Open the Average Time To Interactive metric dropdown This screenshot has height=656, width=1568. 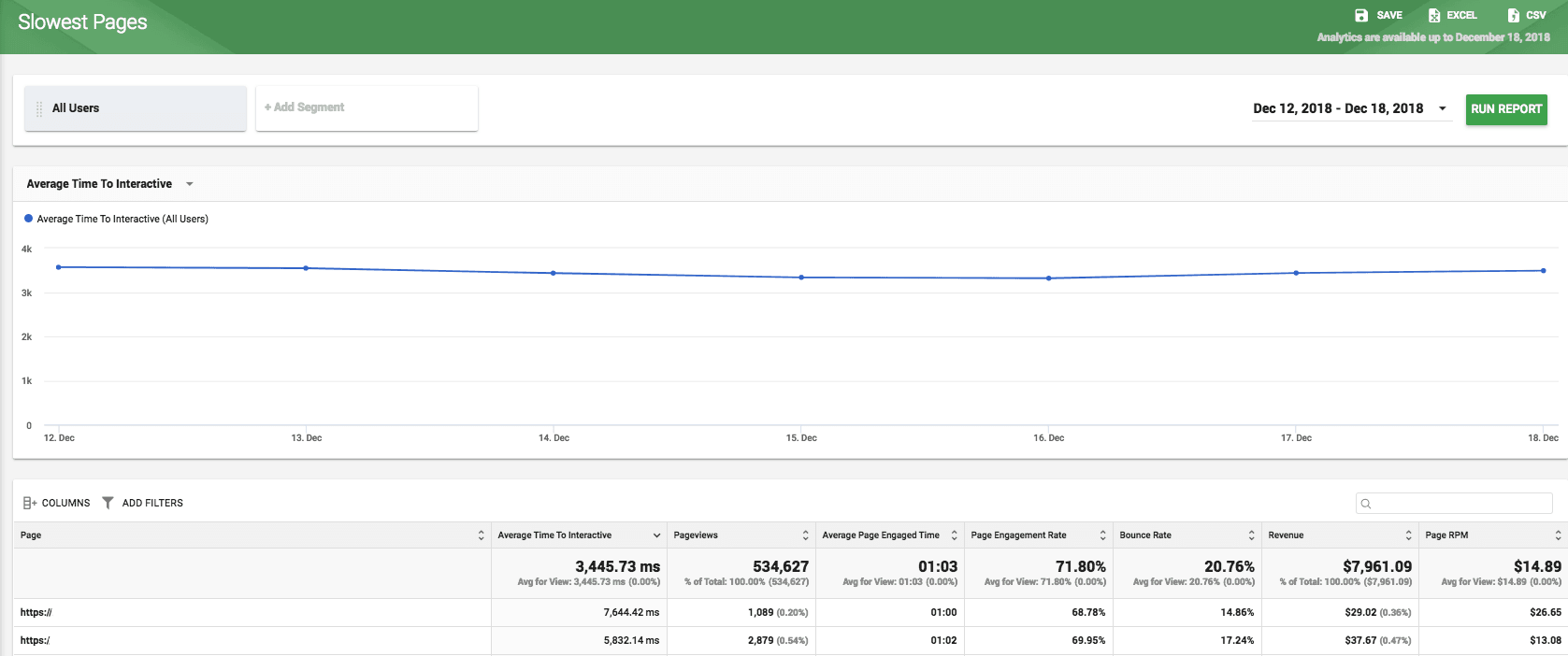point(190,184)
